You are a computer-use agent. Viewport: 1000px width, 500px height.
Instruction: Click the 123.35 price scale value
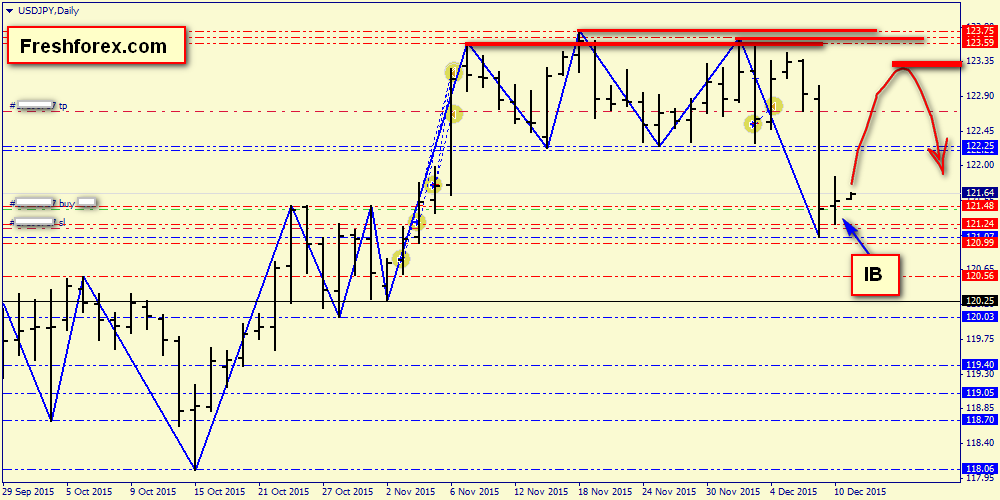[x=980, y=61]
